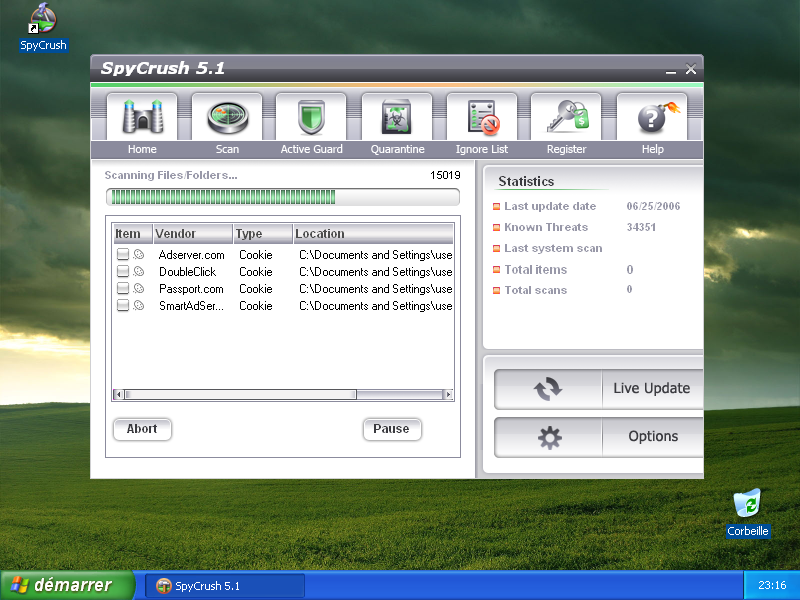
Task: Switch to the Home tab label
Action: [x=142, y=149]
